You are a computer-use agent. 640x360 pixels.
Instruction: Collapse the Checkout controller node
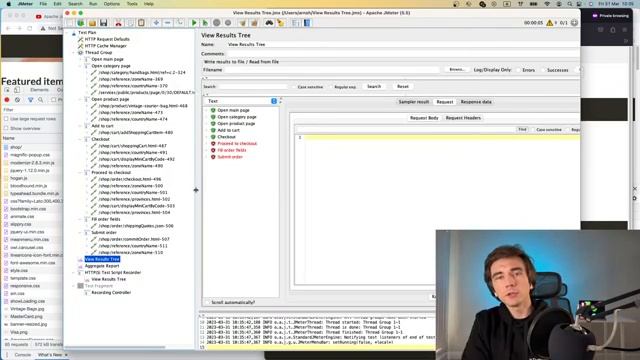[80, 139]
